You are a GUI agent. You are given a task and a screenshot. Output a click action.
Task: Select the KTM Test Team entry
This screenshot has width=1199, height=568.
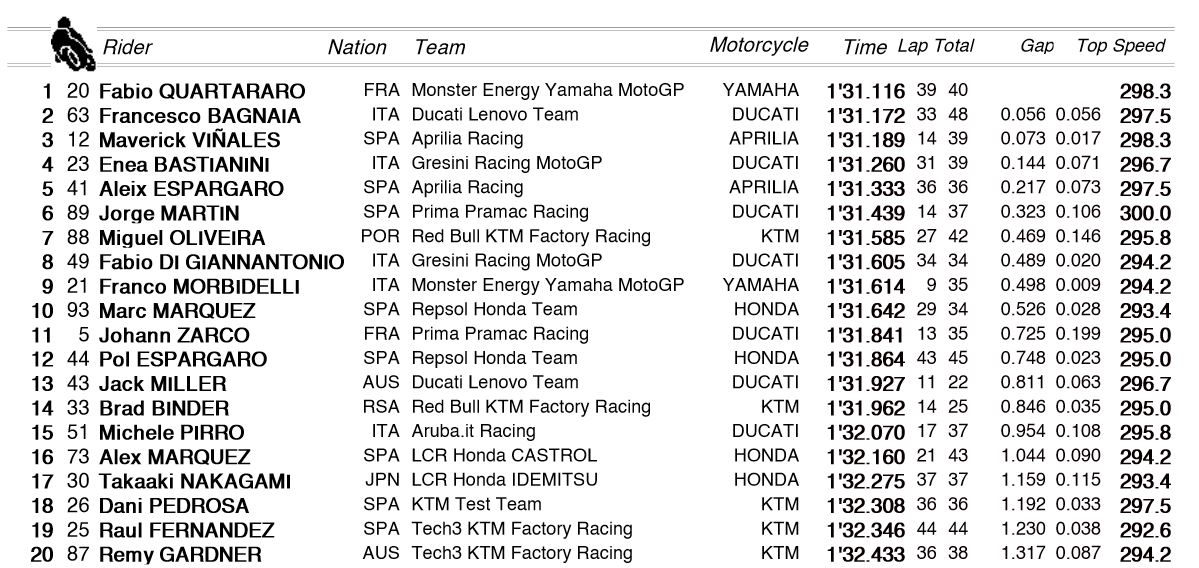tap(476, 505)
